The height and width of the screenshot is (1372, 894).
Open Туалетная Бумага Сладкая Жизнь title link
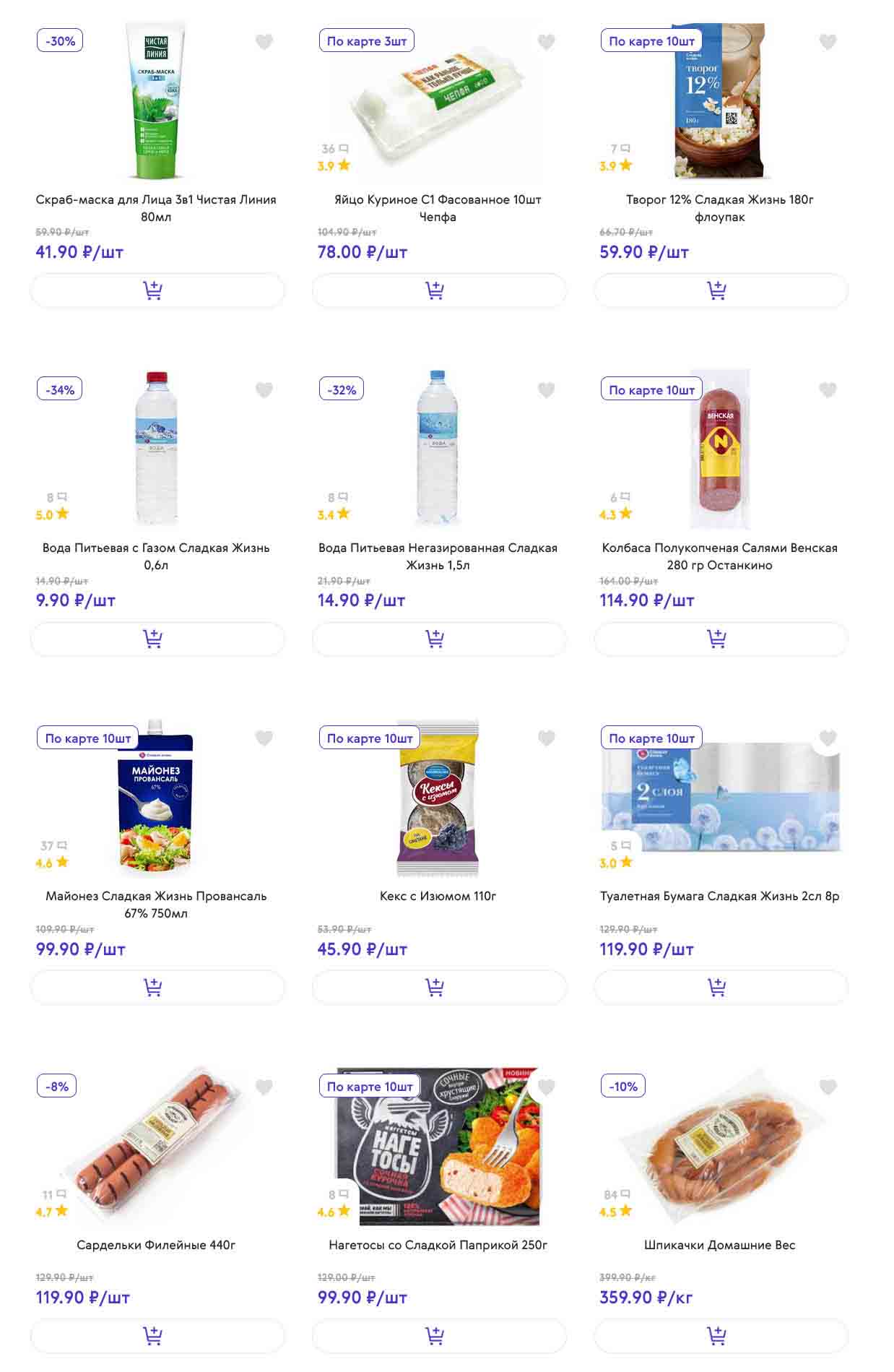pos(719,896)
